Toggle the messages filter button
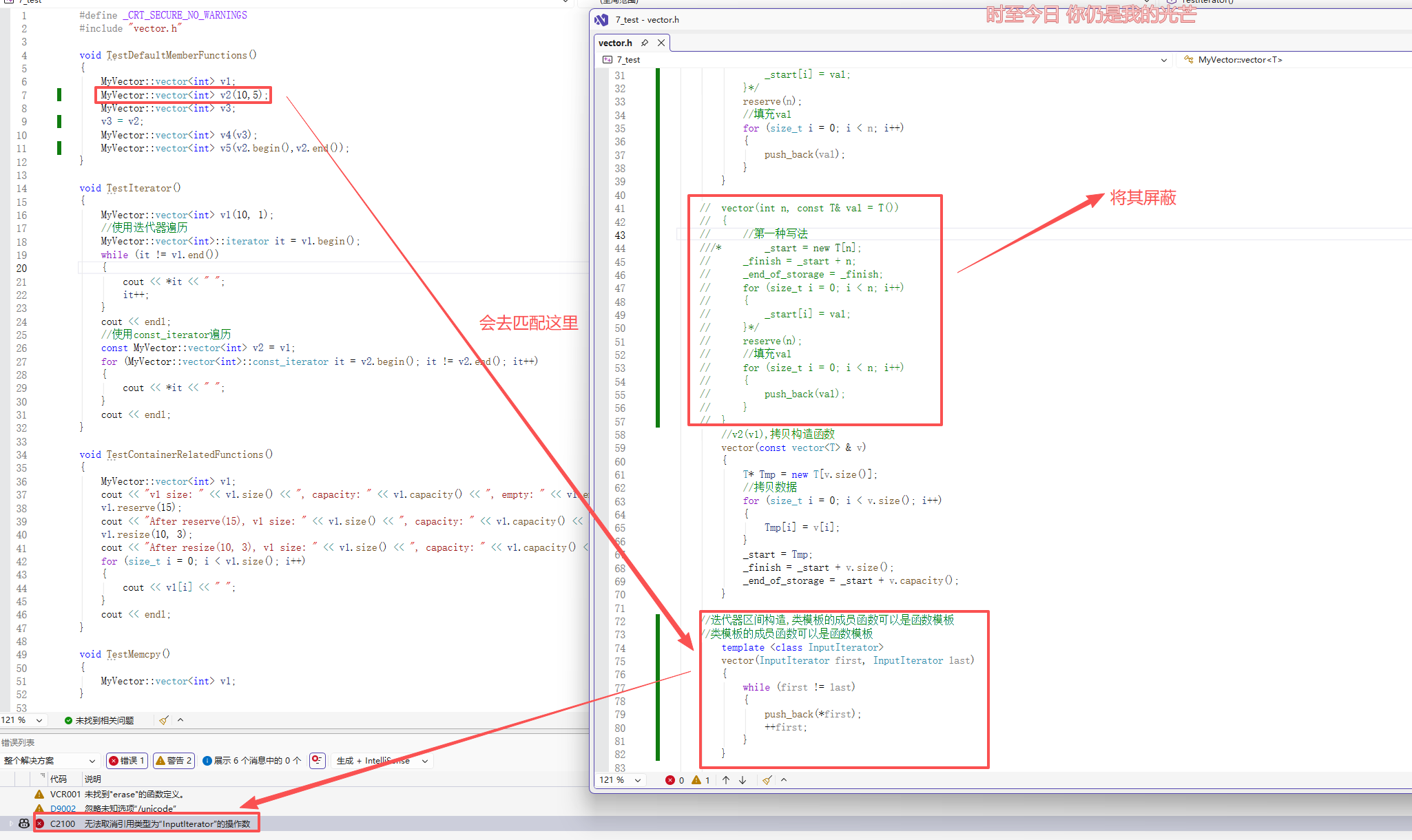The height and width of the screenshot is (840, 1412). pyautogui.click(x=252, y=760)
